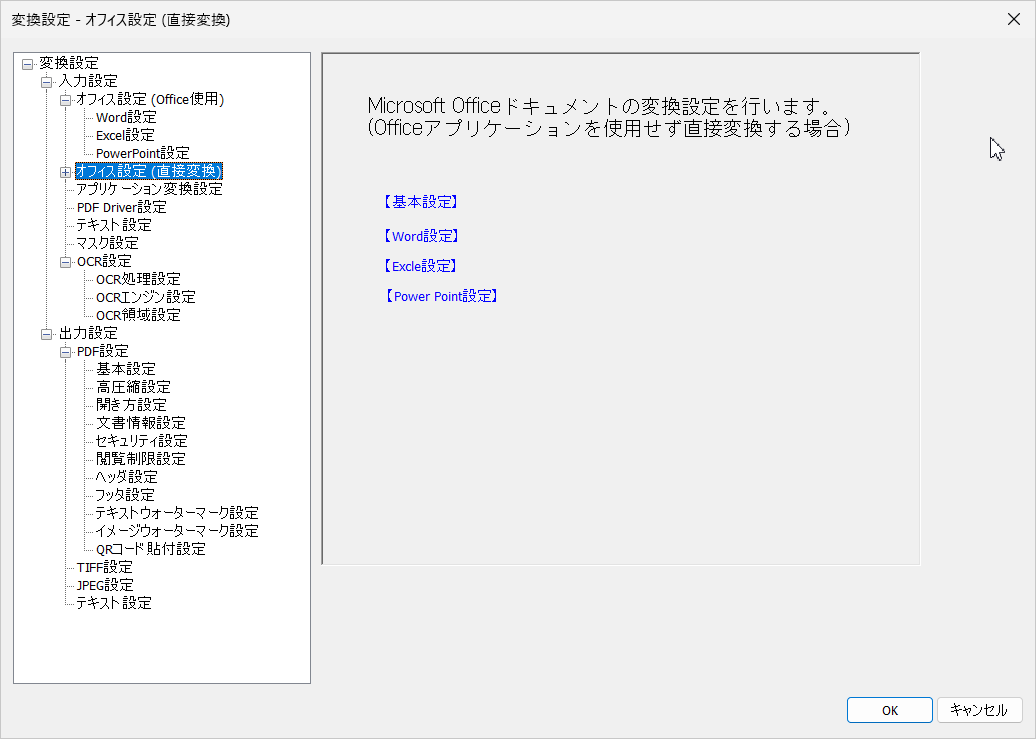Dismiss the dialog via キャンセル button
Screen dimensions: 1036x739
[x=979, y=710]
